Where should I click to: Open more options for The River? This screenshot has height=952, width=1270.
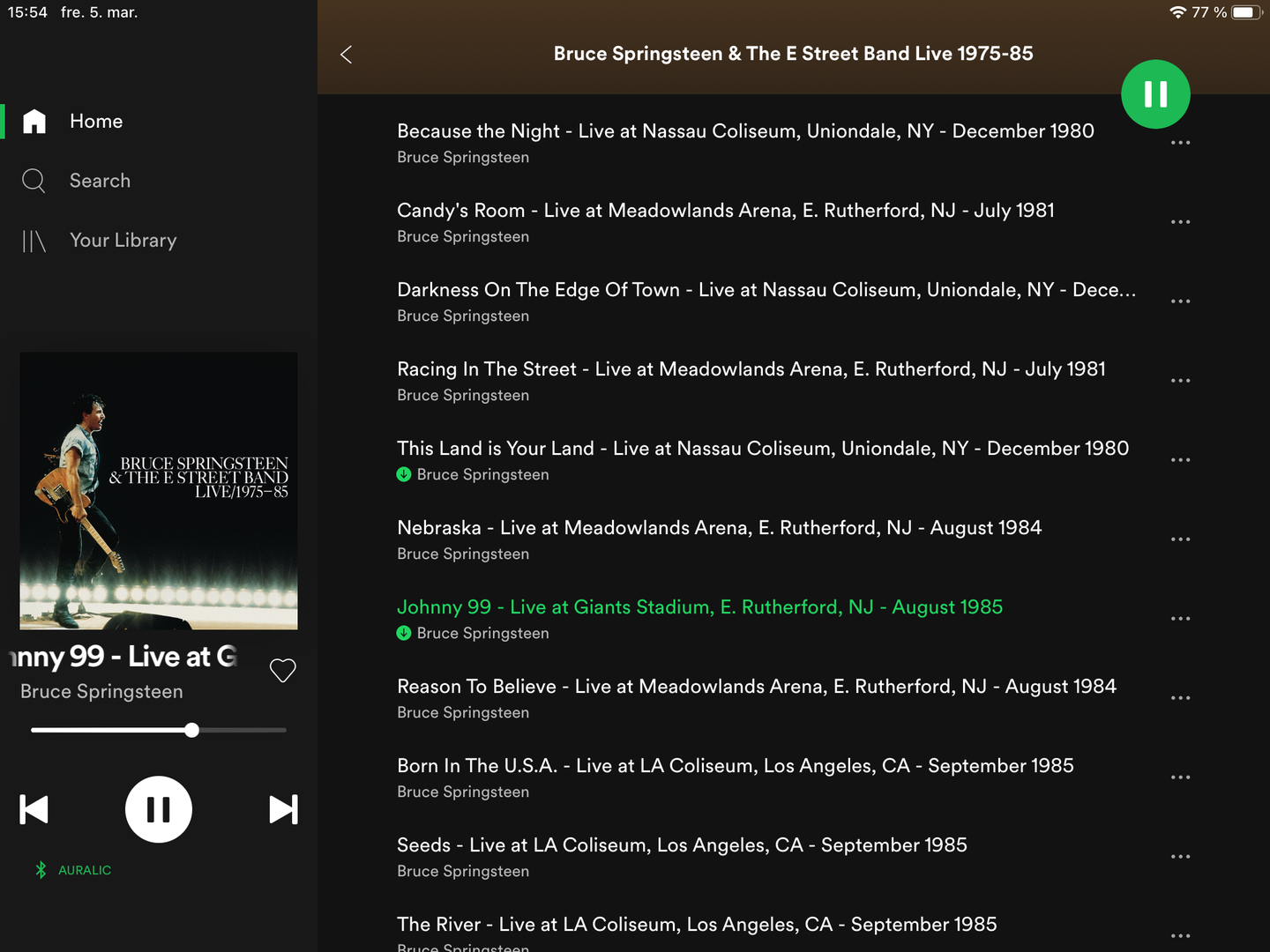coord(1180,936)
